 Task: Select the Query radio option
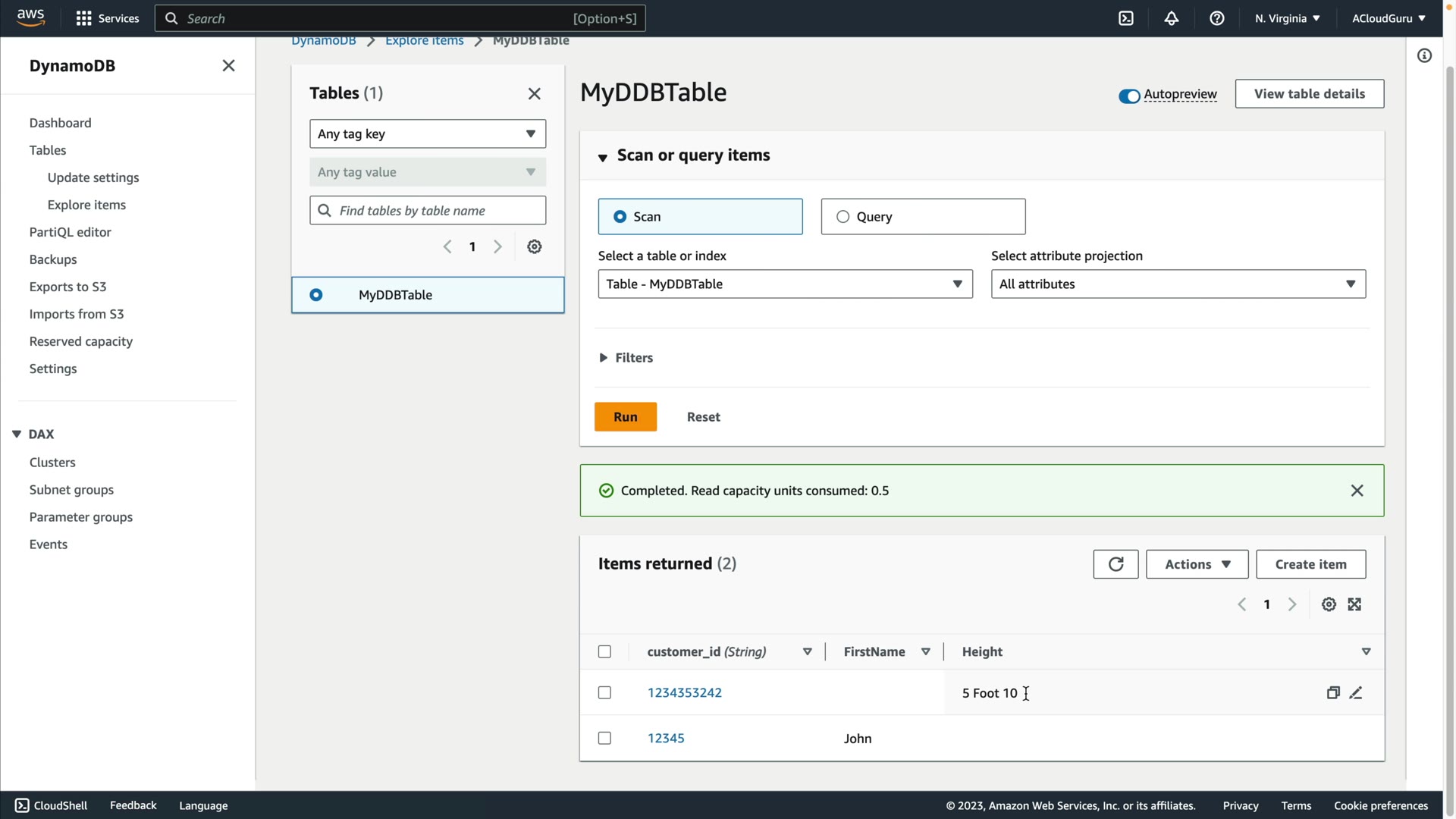[x=843, y=217]
